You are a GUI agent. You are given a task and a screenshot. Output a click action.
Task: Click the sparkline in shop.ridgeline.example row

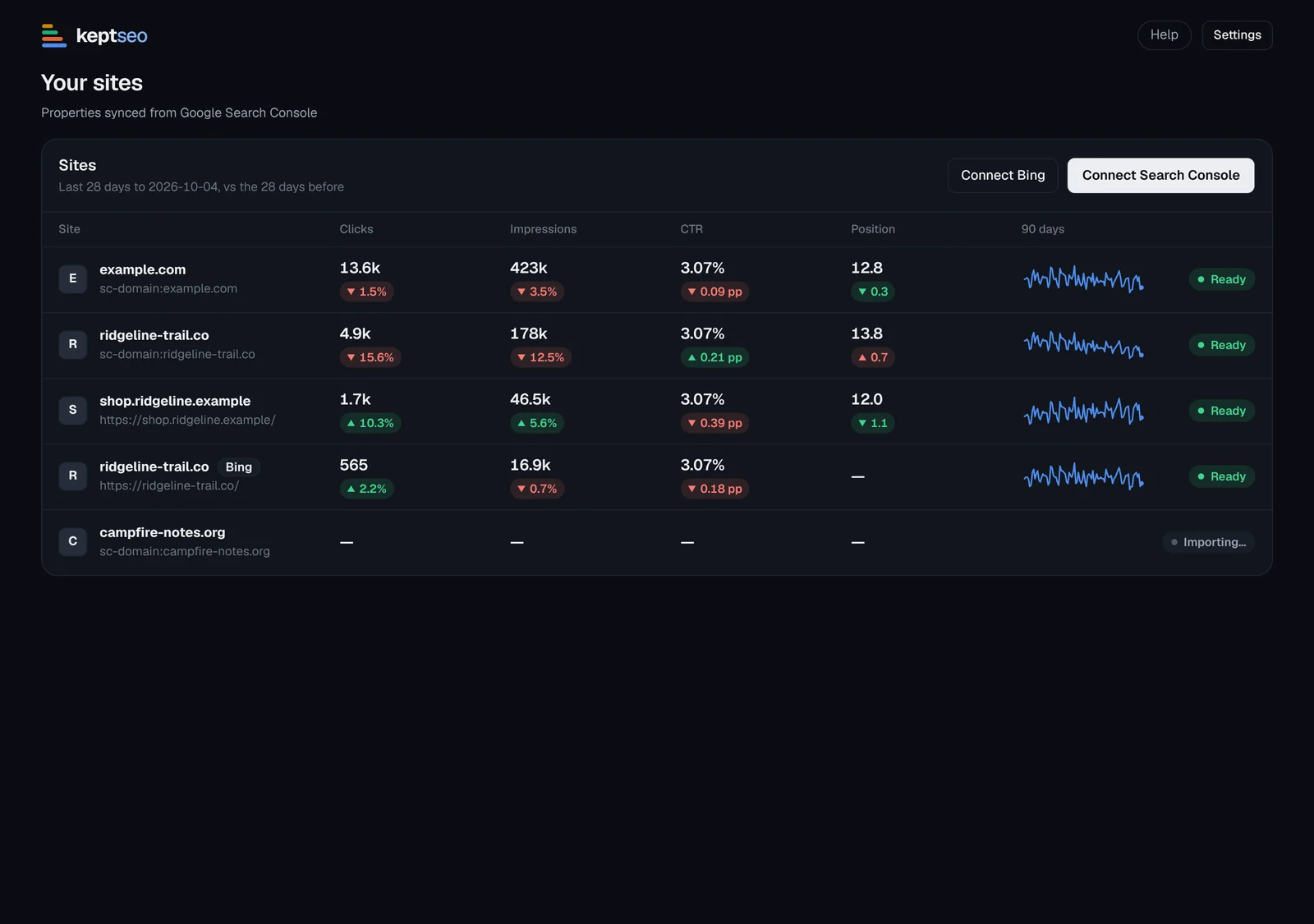click(x=1083, y=411)
